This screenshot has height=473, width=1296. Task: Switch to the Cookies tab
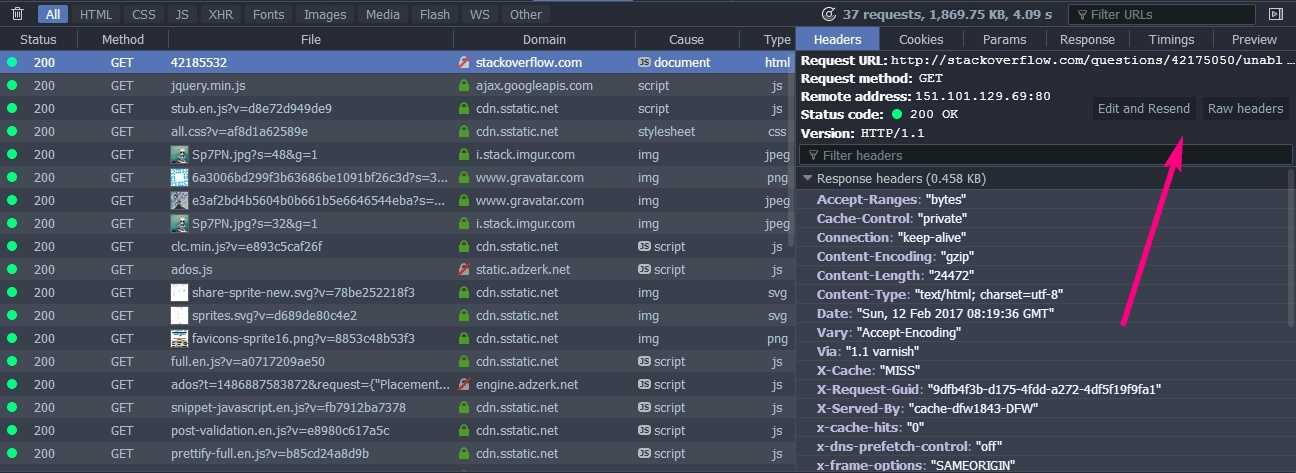click(x=920, y=40)
